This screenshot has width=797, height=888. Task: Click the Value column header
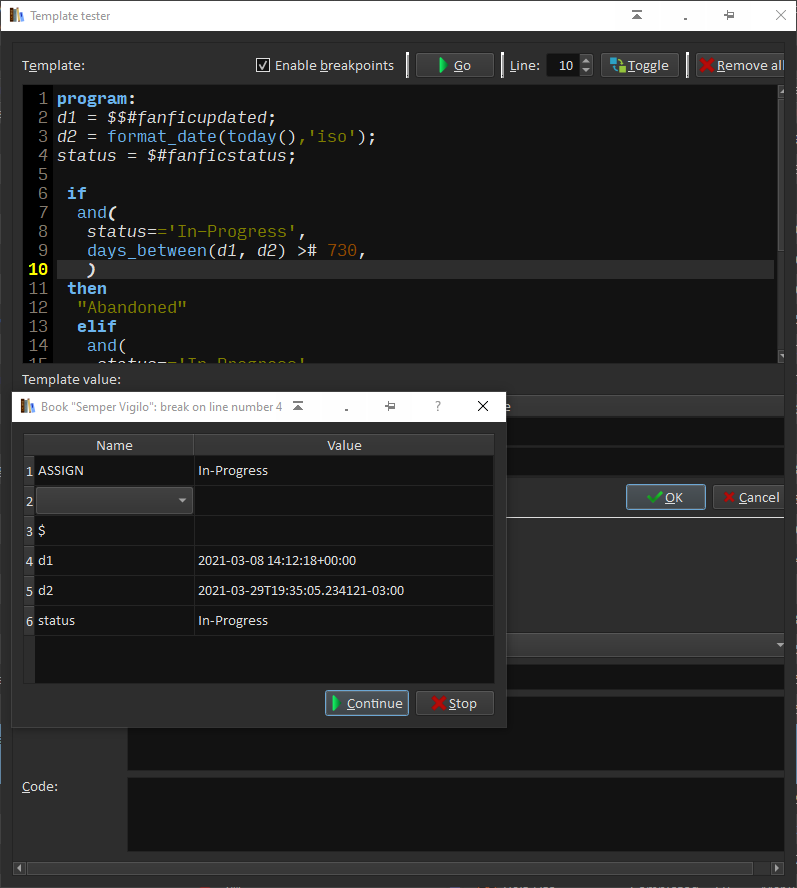pyautogui.click(x=344, y=445)
